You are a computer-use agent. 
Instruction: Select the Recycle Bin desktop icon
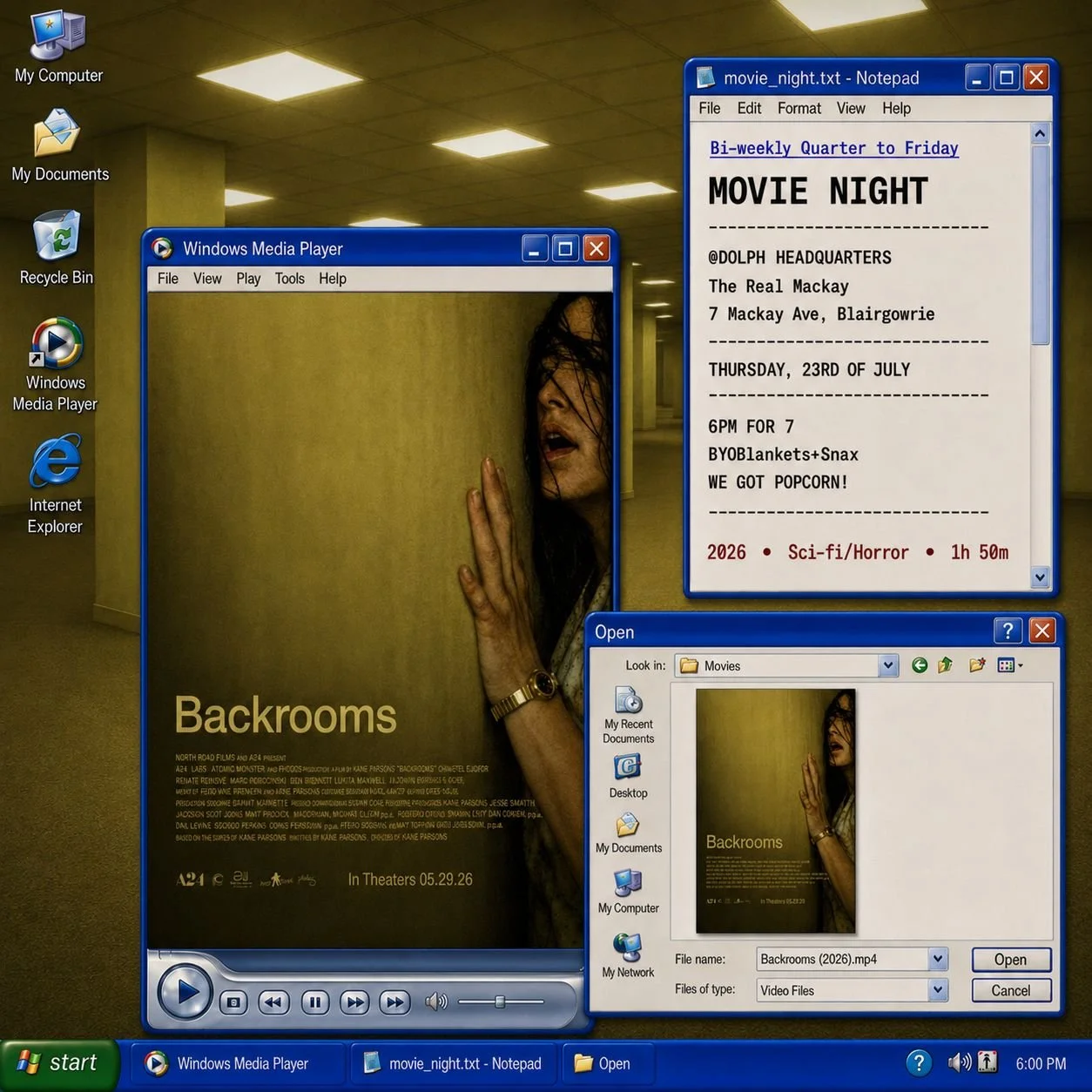click(57, 247)
